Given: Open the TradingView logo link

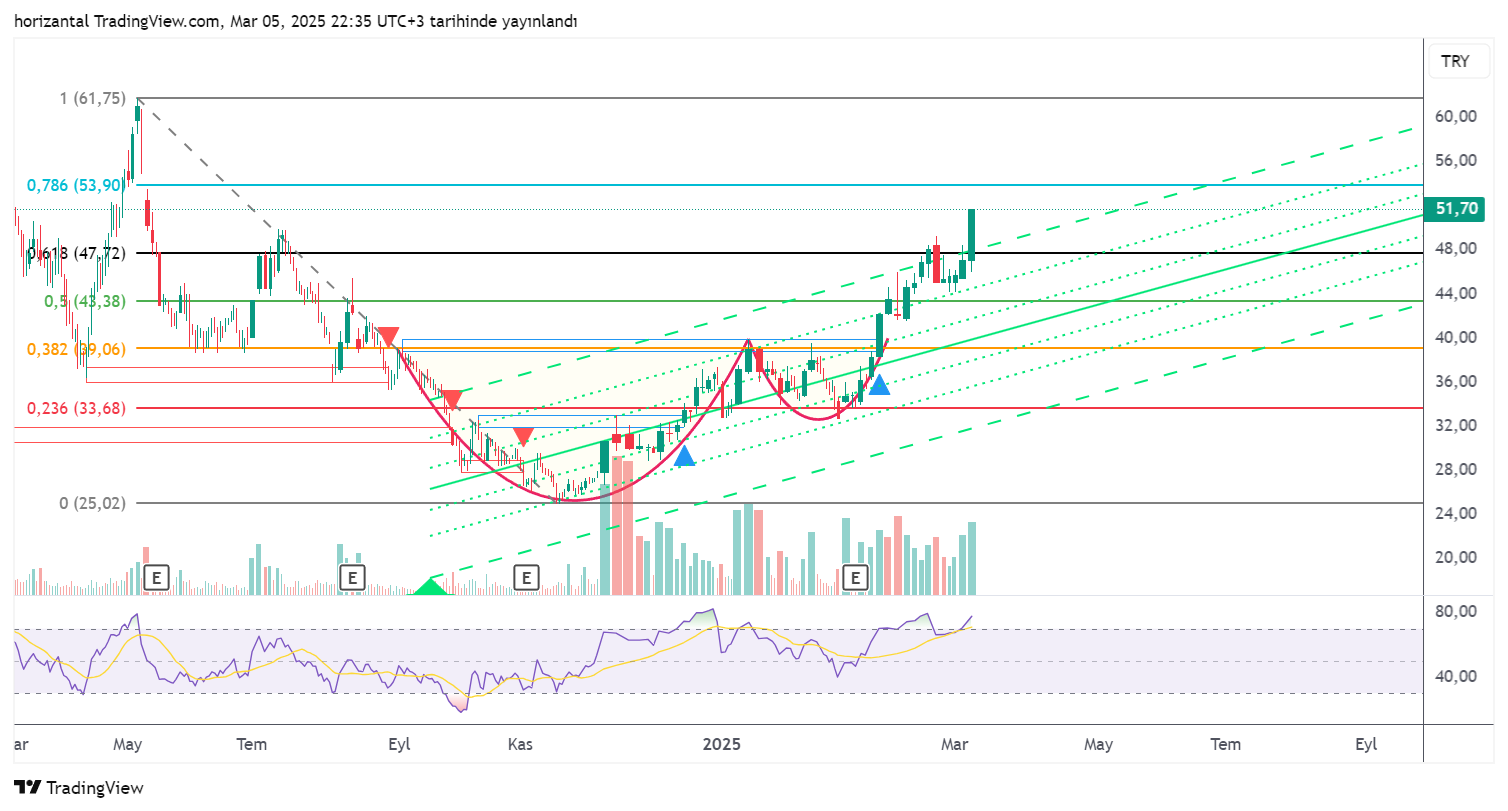Looking at the screenshot, I should (x=79, y=787).
